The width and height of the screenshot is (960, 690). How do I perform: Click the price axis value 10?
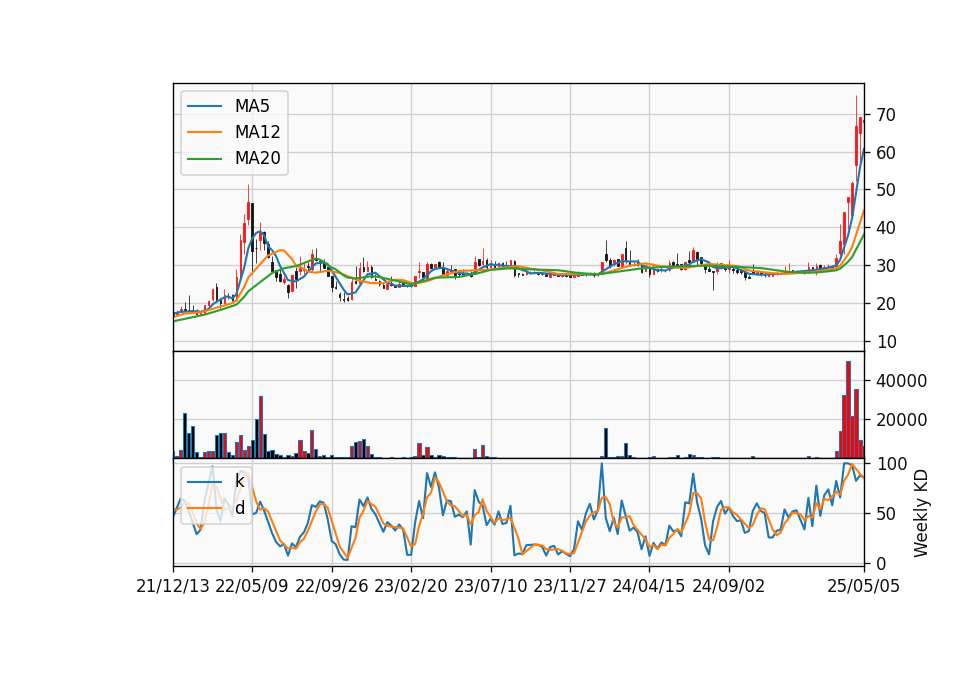(x=886, y=342)
